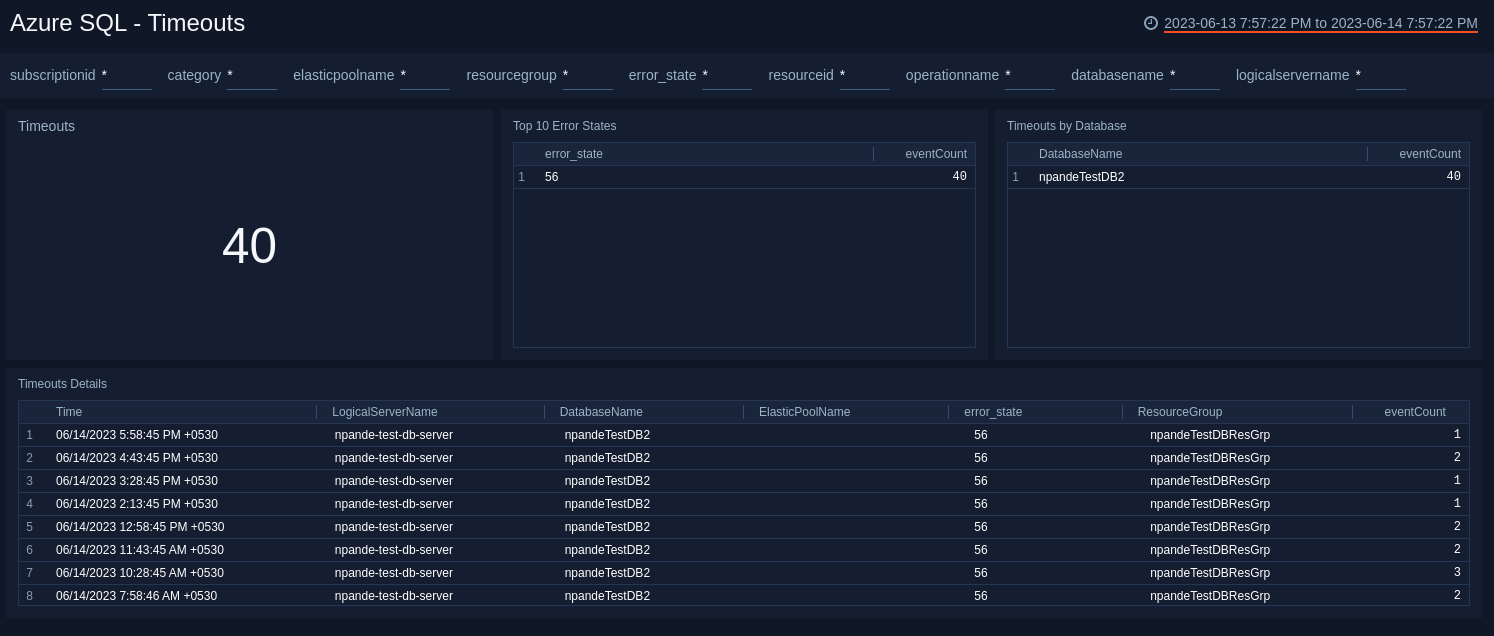1494x636 pixels.
Task: Edit the elasticpoolname filter field
Action: [425, 76]
